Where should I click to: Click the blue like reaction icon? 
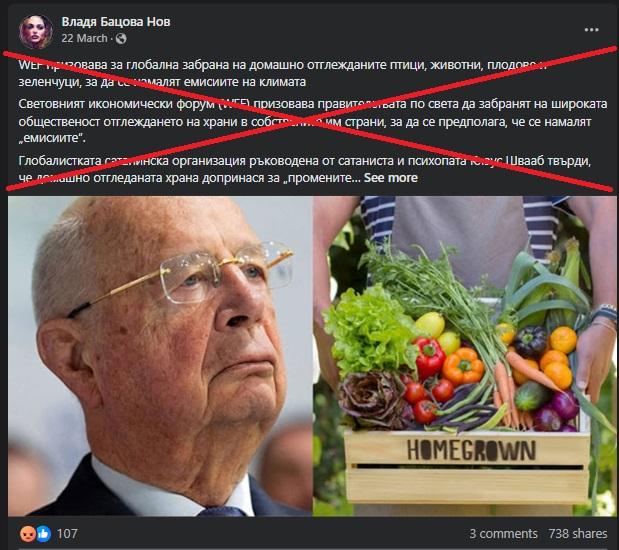click(43, 534)
